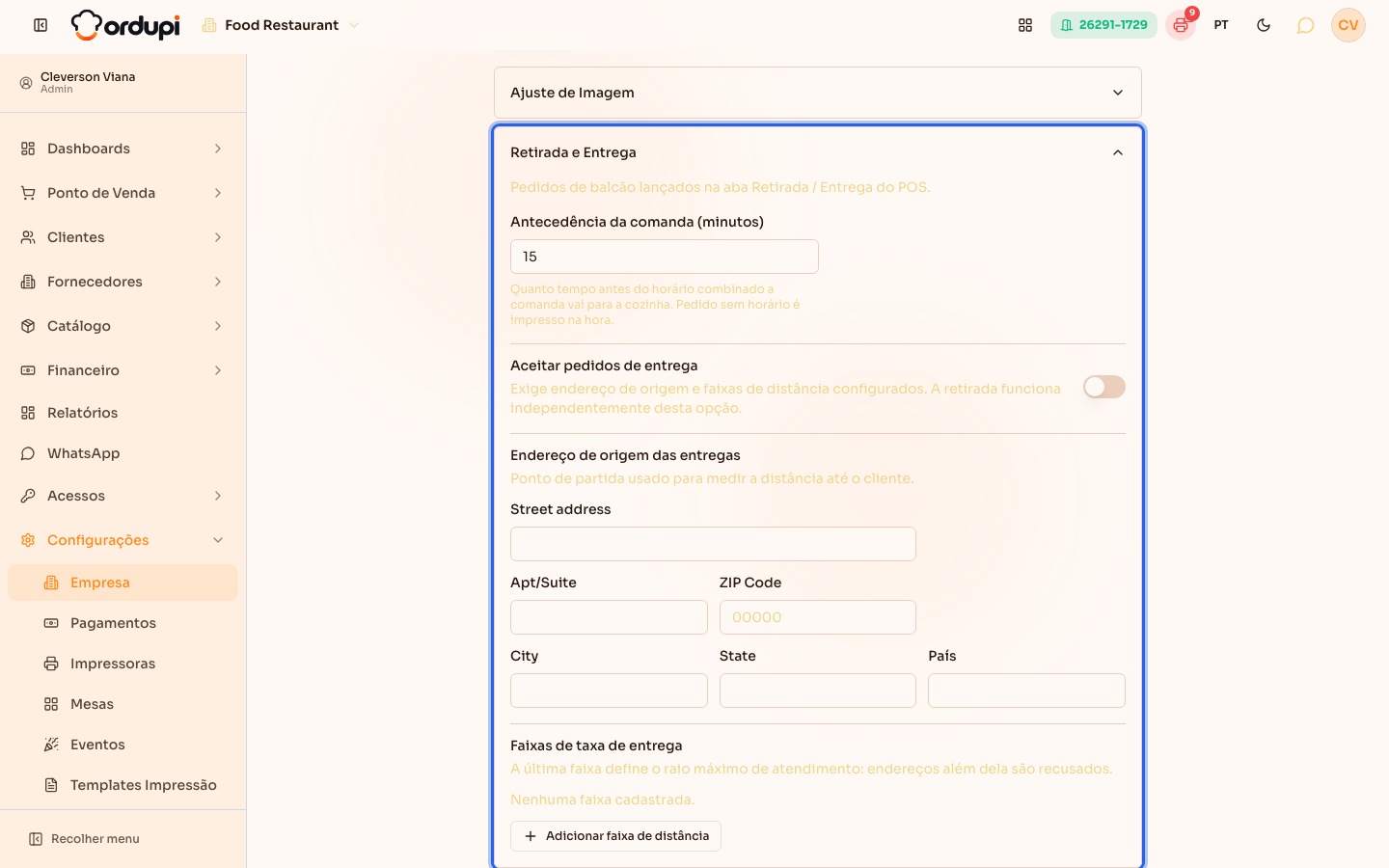Click the ZIP Code input field

[x=818, y=617]
